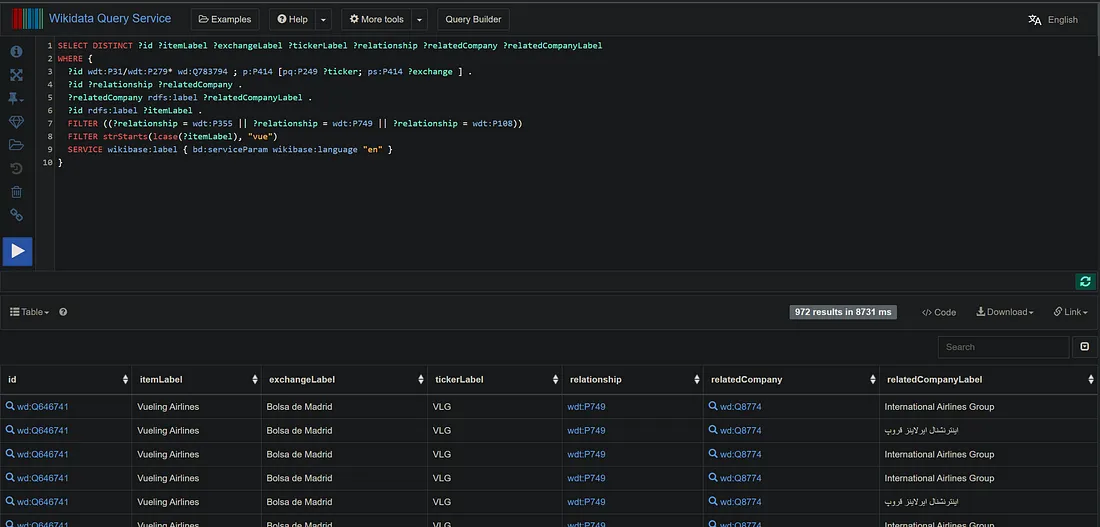Open the Query Builder
The width and height of the screenshot is (1100, 527).
point(474,20)
